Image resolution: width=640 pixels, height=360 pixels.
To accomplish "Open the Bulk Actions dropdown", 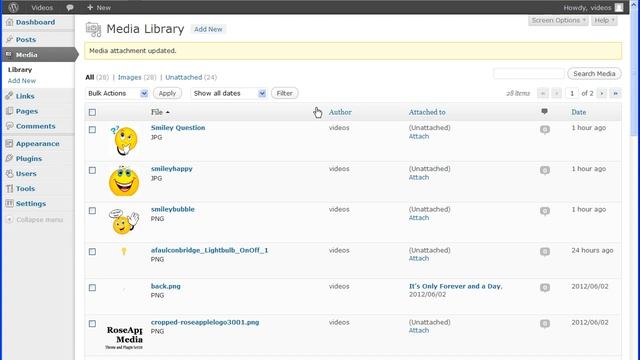I will click(117, 93).
